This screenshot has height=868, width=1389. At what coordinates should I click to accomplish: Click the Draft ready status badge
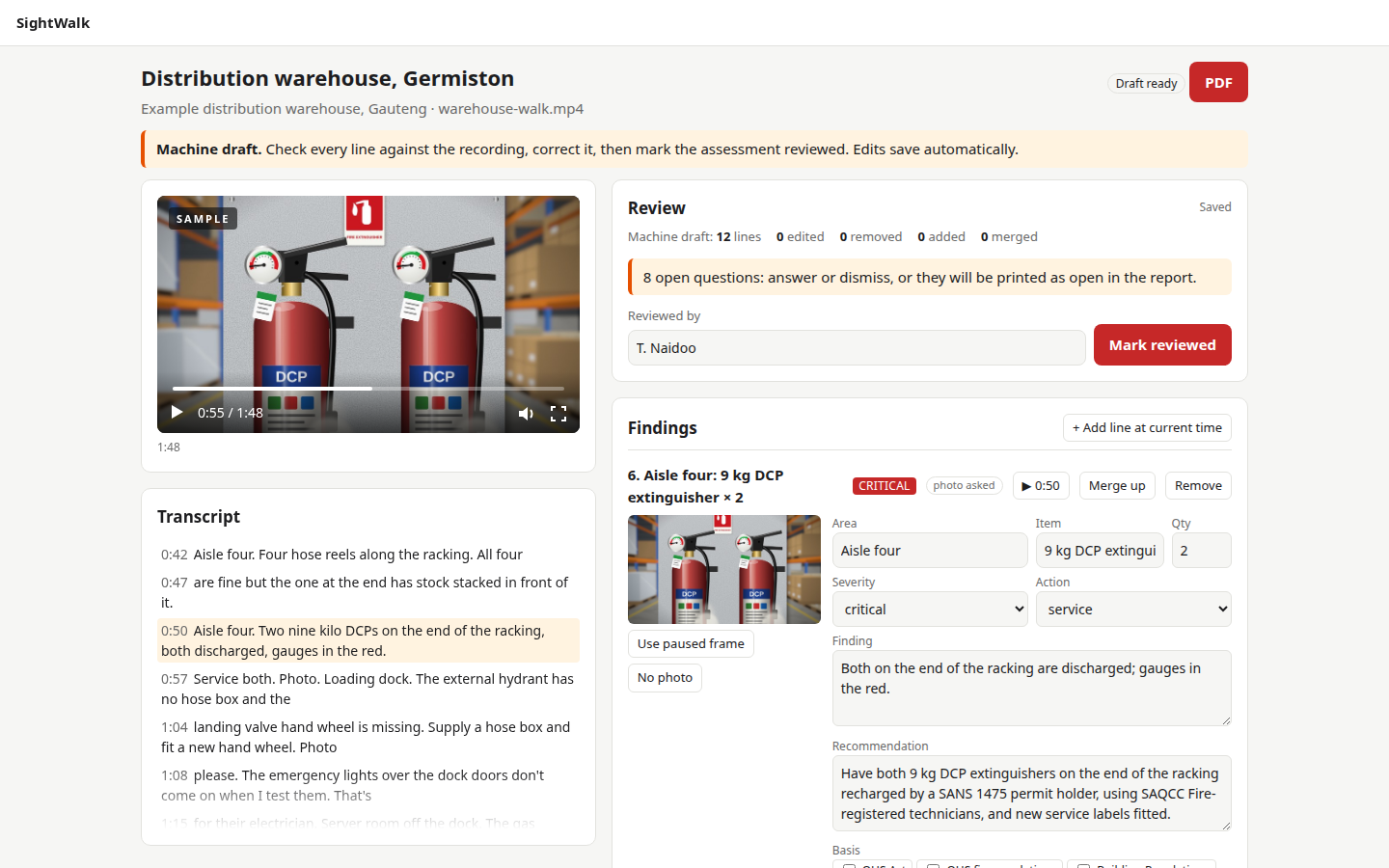(1146, 84)
